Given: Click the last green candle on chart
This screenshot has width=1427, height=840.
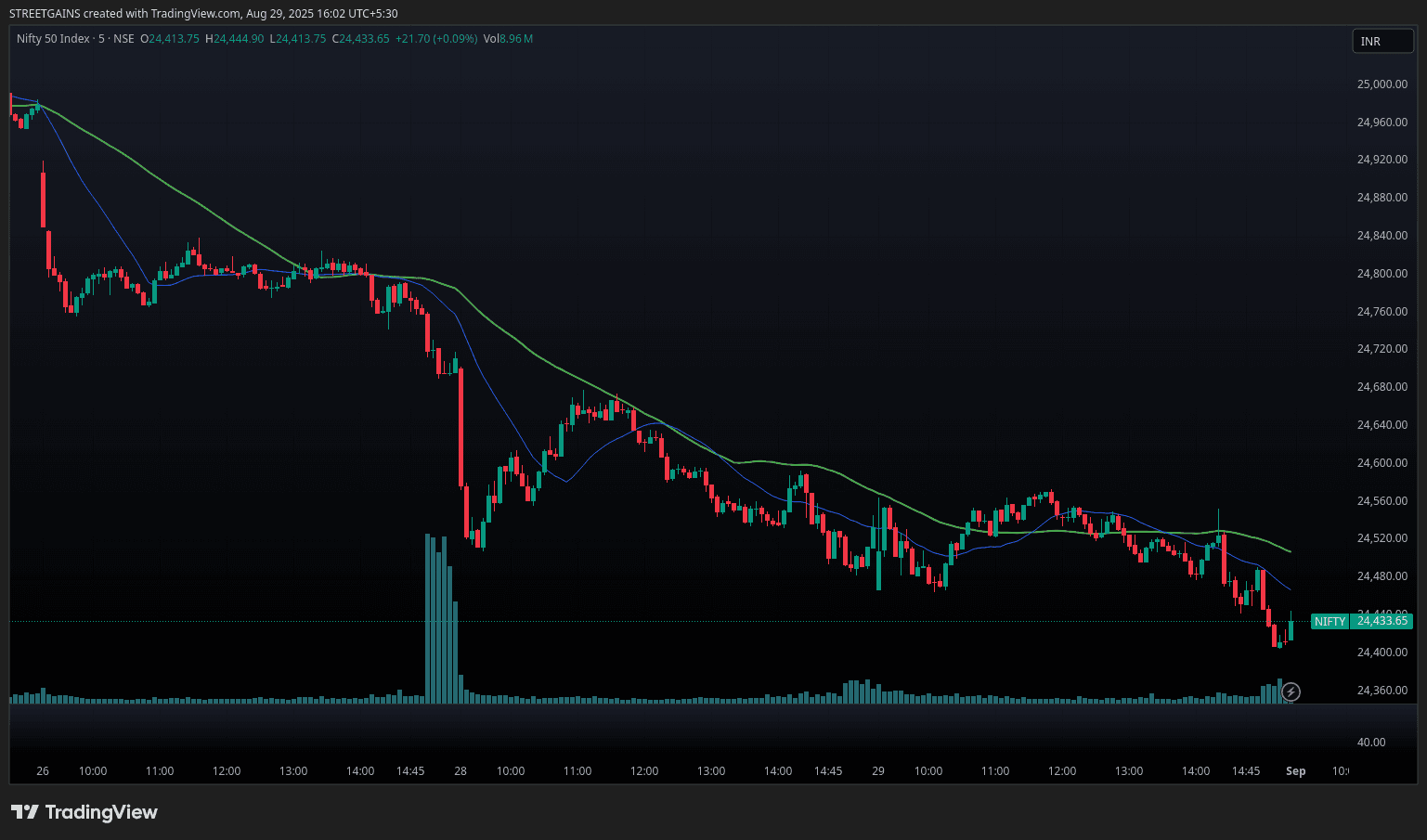Looking at the screenshot, I should [1291, 630].
